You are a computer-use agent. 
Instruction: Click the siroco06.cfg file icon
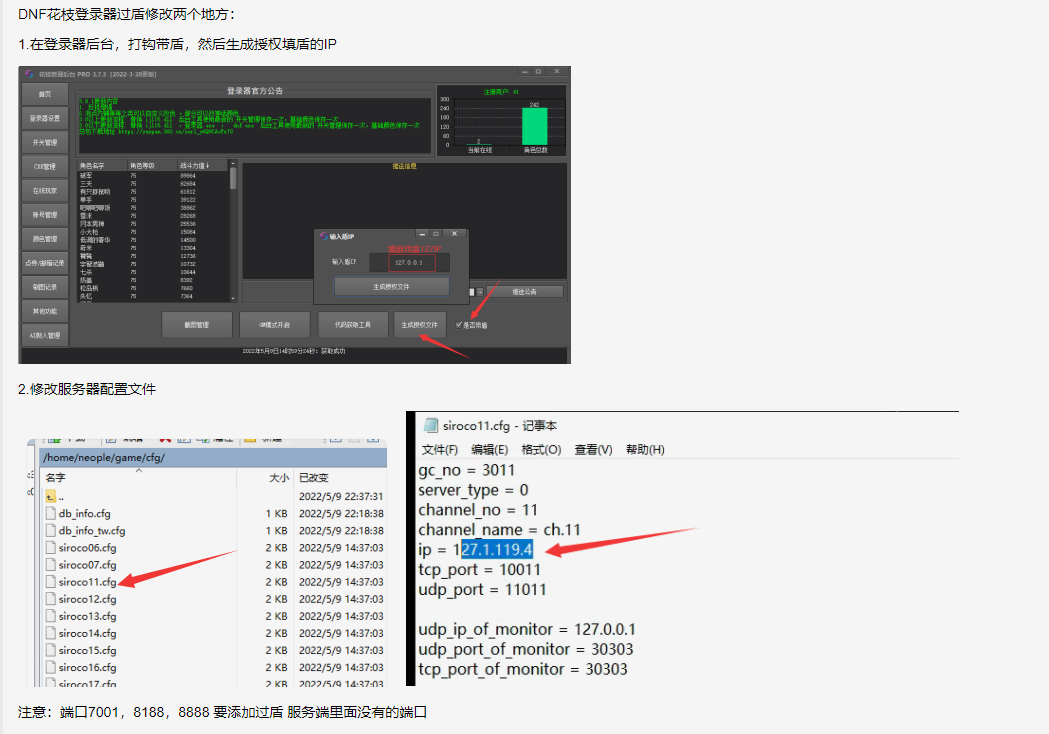point(51,547)
